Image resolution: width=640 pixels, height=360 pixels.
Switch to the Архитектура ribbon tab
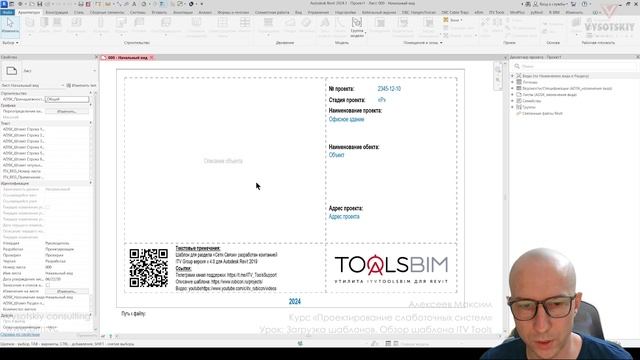(x=29, y=13)
